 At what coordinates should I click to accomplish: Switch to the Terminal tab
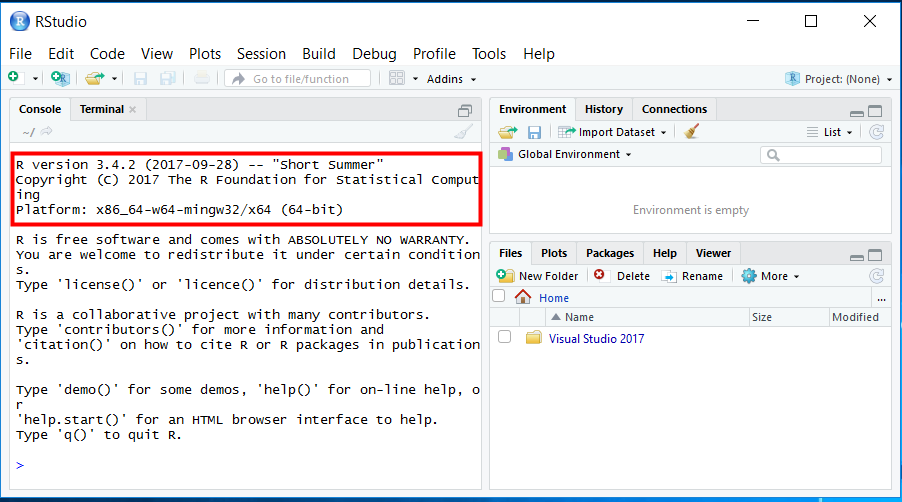(102, 109)
